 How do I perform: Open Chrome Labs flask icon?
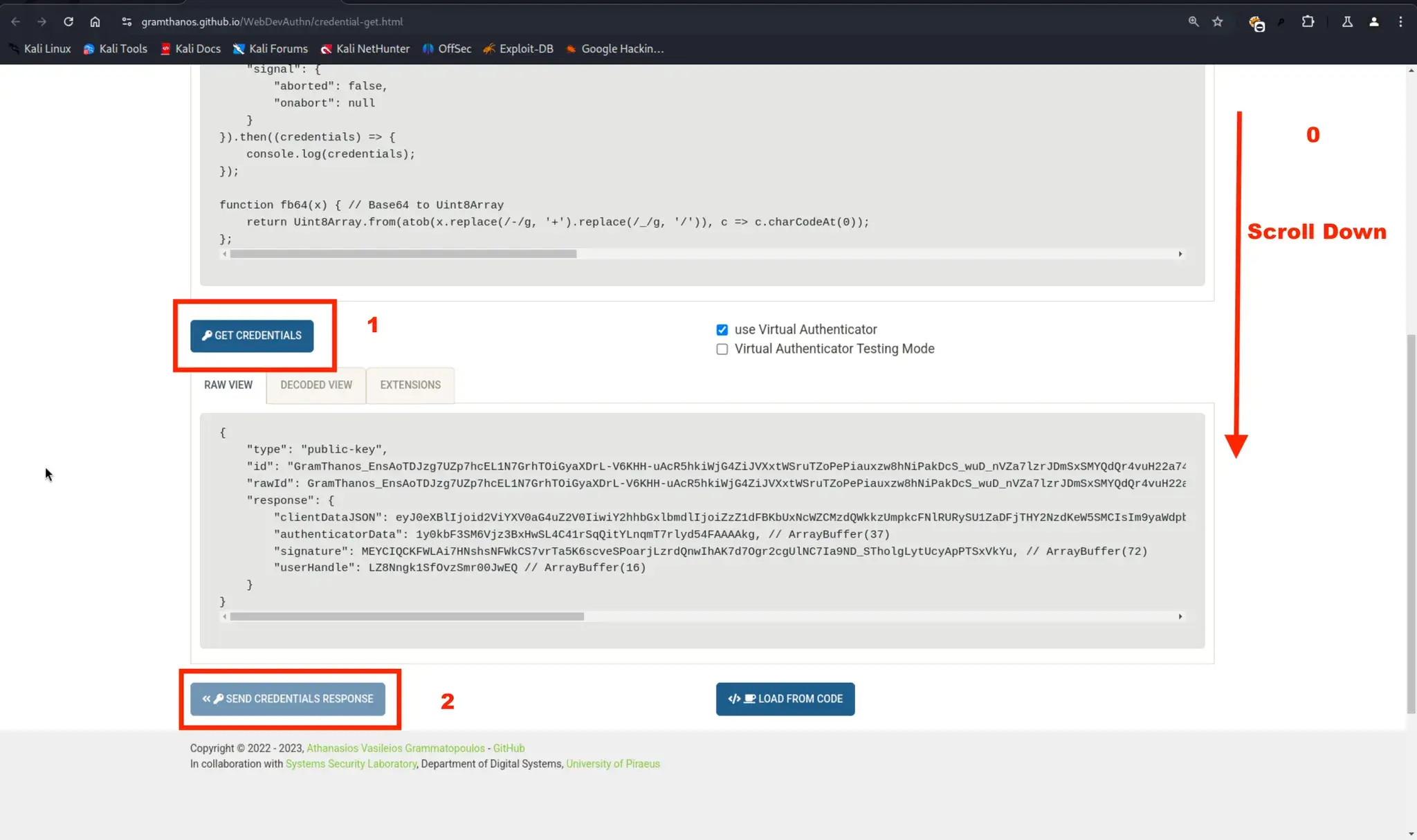[1346, 21]
